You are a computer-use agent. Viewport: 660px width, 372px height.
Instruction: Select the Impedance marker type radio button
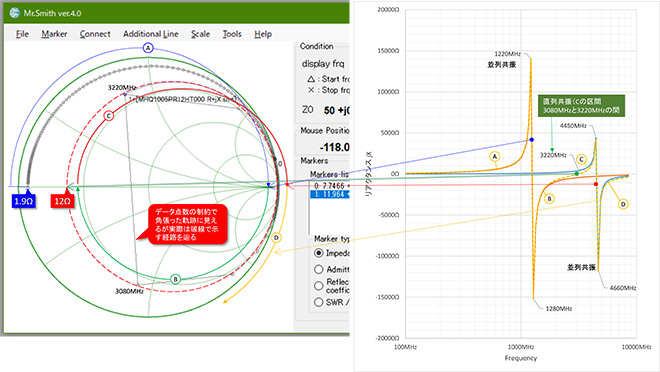coord(319,253)
